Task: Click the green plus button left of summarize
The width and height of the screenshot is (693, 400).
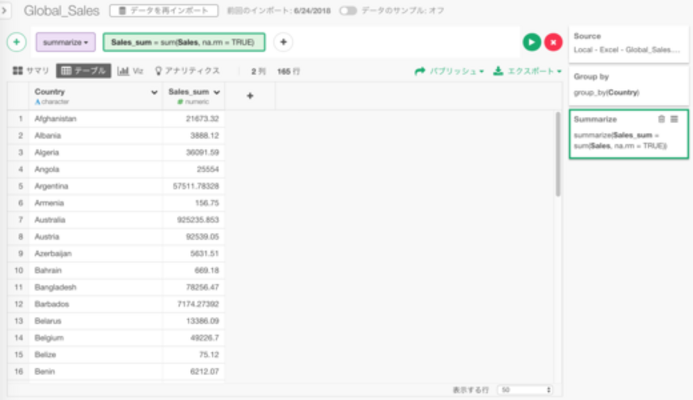Action: (17, 42)
